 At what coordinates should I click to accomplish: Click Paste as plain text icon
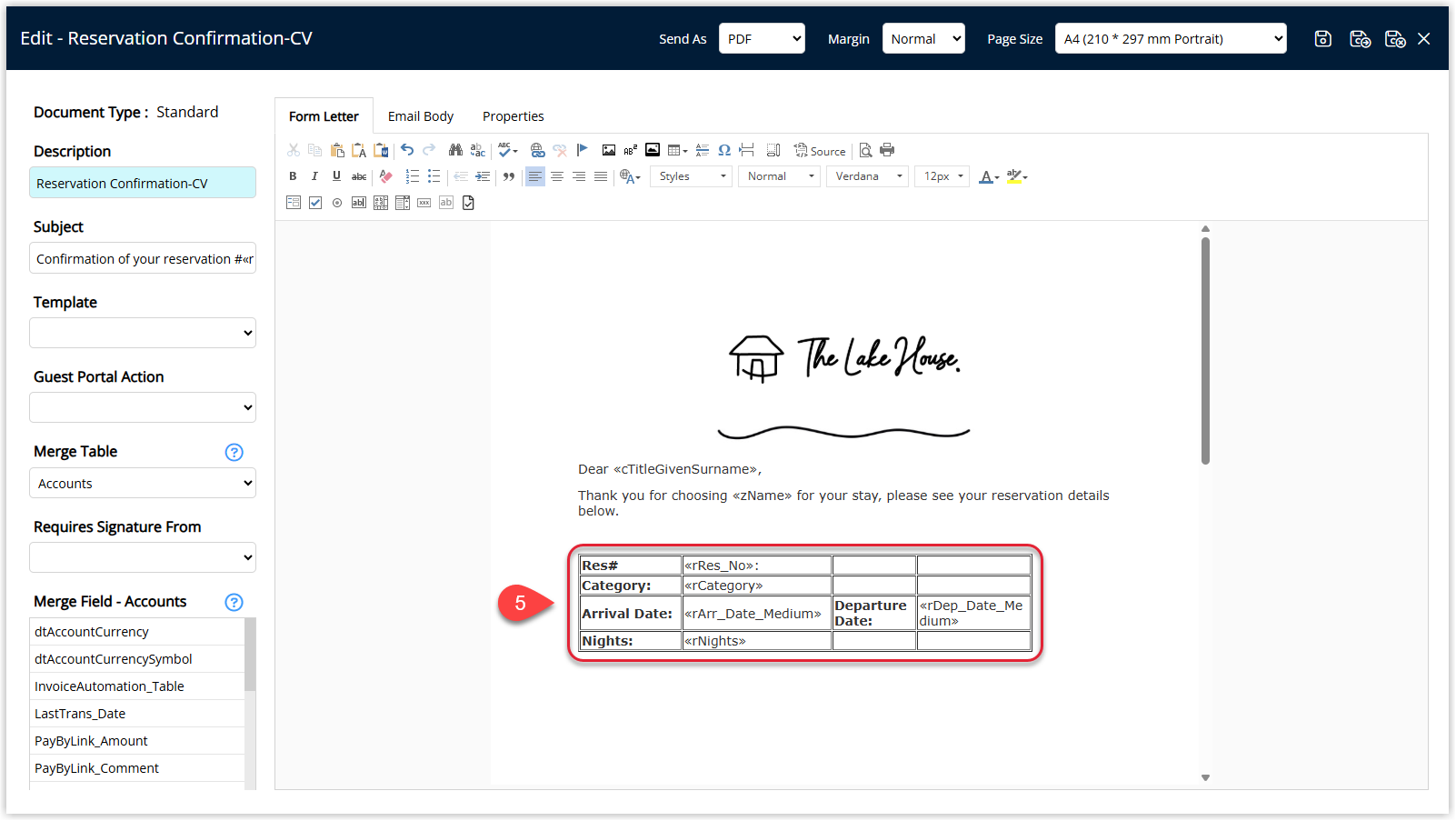(359, 150)
